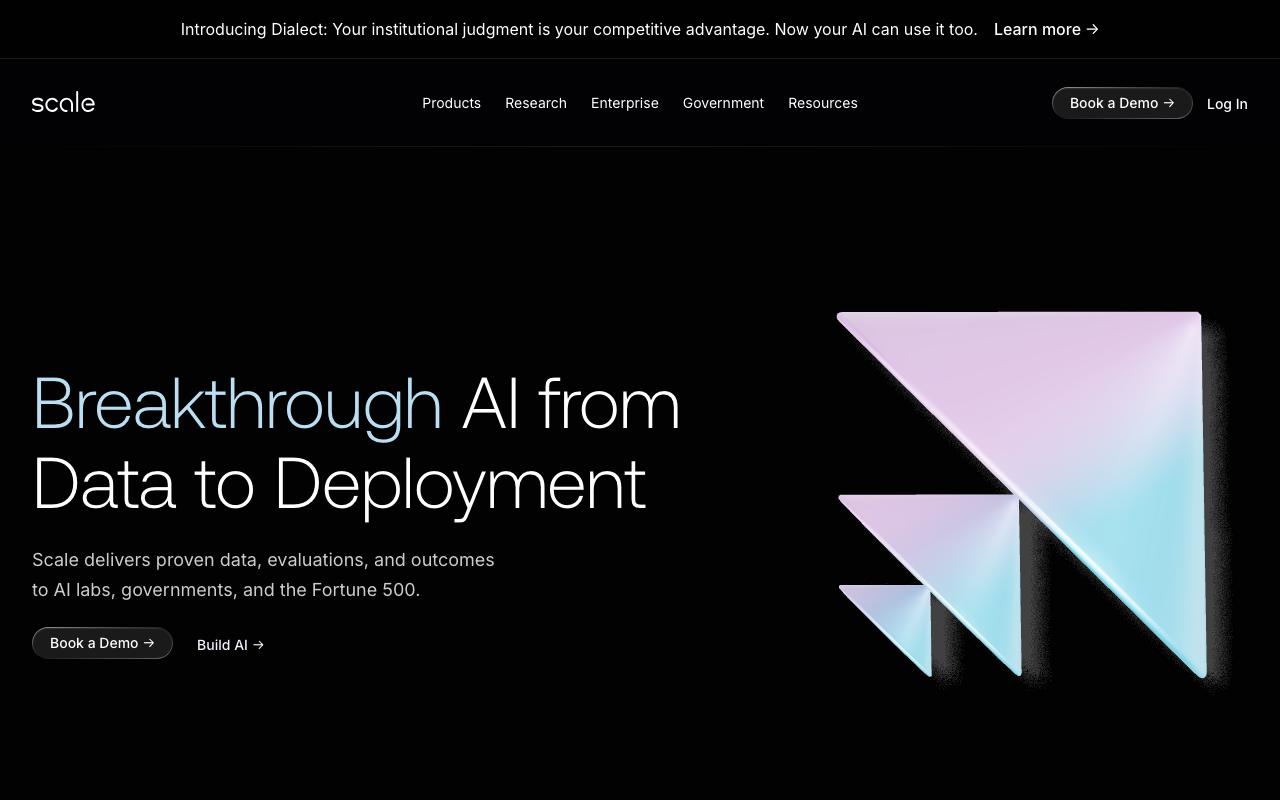Click Book a Demo in the header
This screenshot has width=1280, height=800.
[x=1122, y=103]
